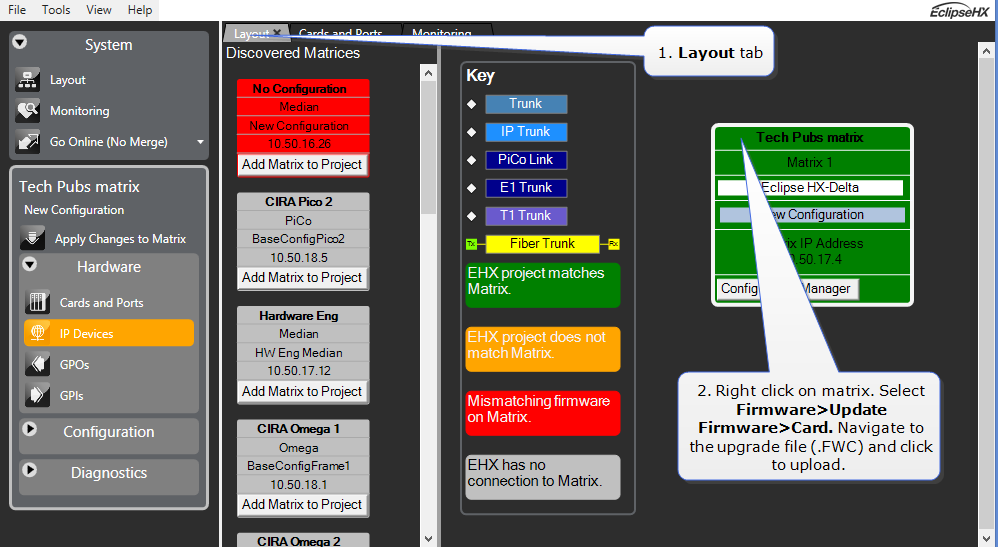Expand the Diagnostics section
Screen dimensions: 998x547
tap(30, 471)
